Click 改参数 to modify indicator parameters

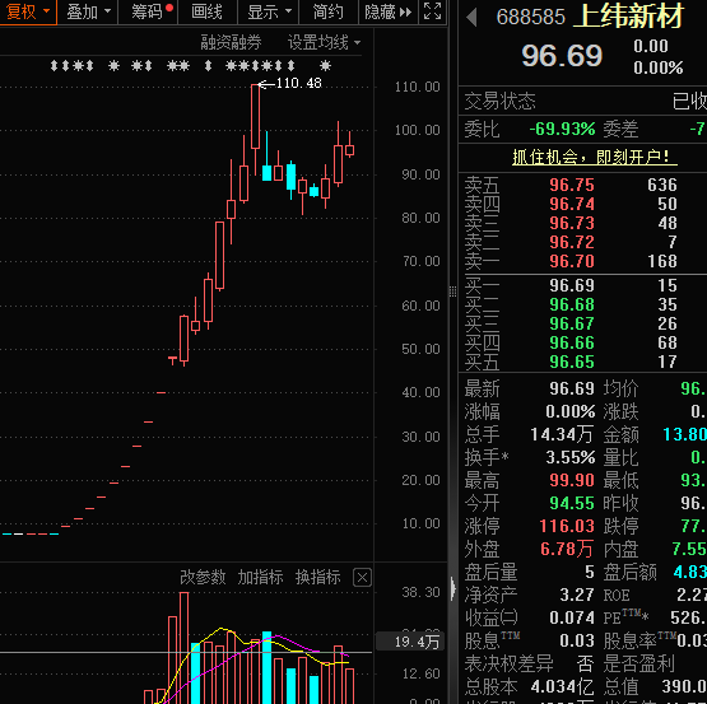(203, 578)
